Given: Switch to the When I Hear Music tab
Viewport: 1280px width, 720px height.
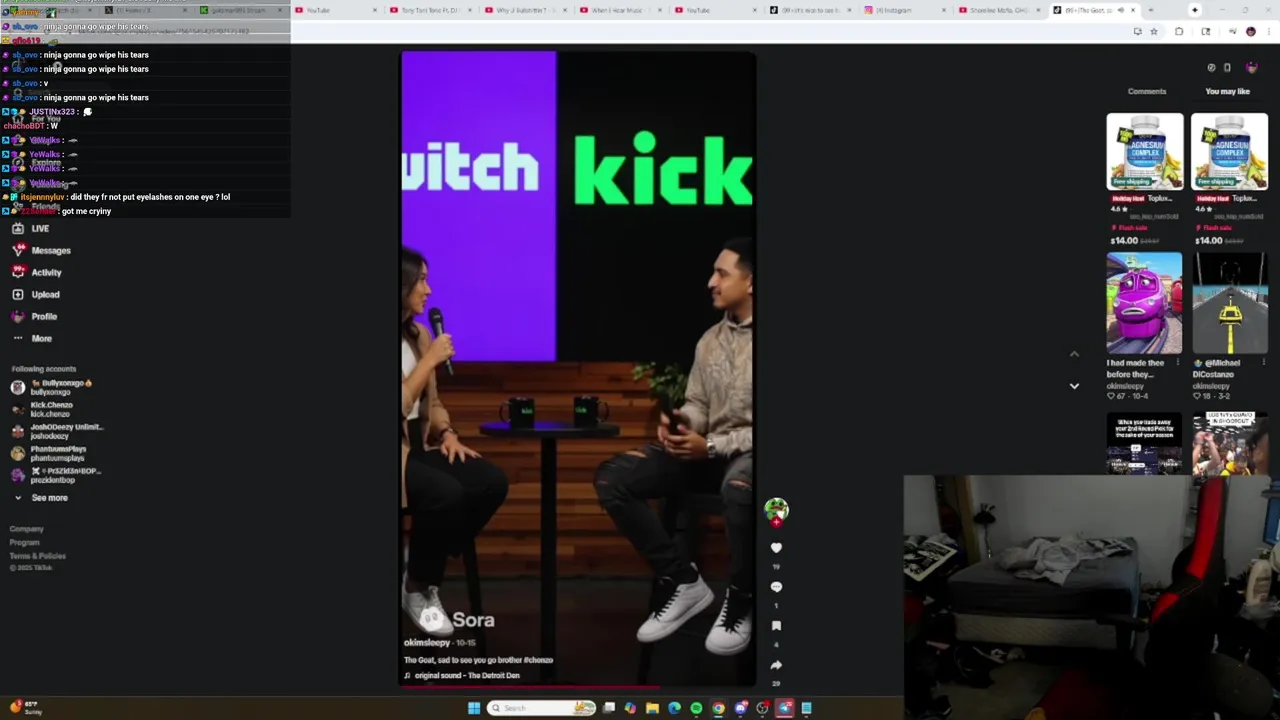Looking at the screenshot, I should [620, 10].
